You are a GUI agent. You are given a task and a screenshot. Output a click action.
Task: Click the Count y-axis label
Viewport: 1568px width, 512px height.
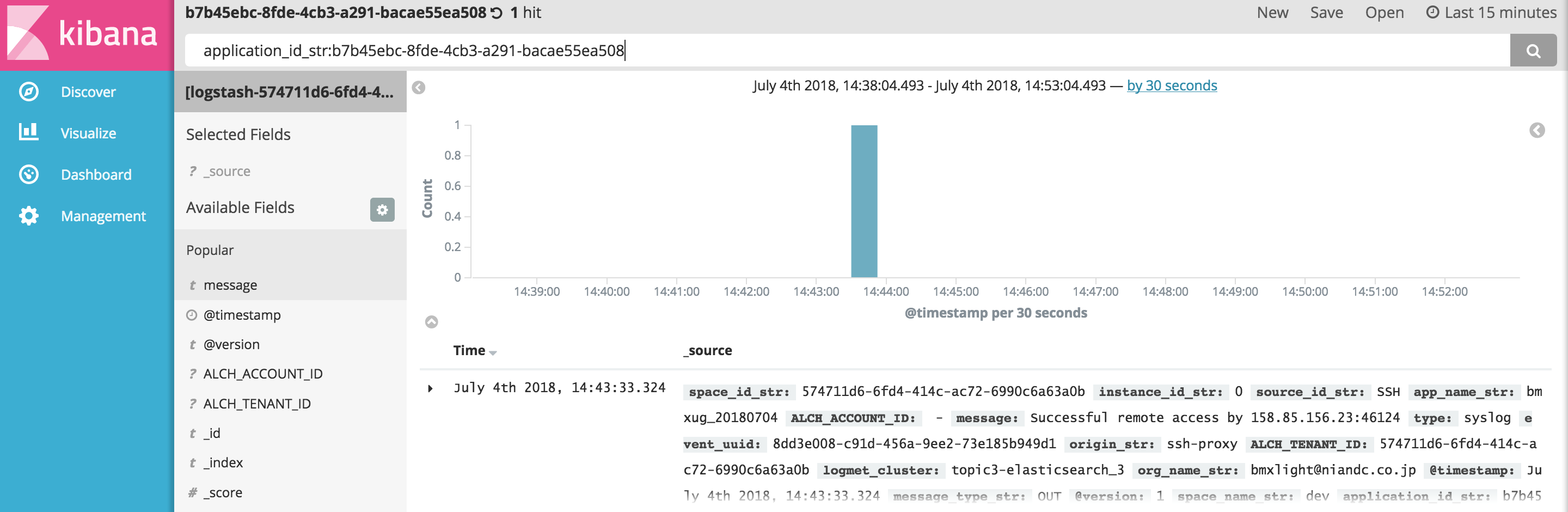pos(427,198)
